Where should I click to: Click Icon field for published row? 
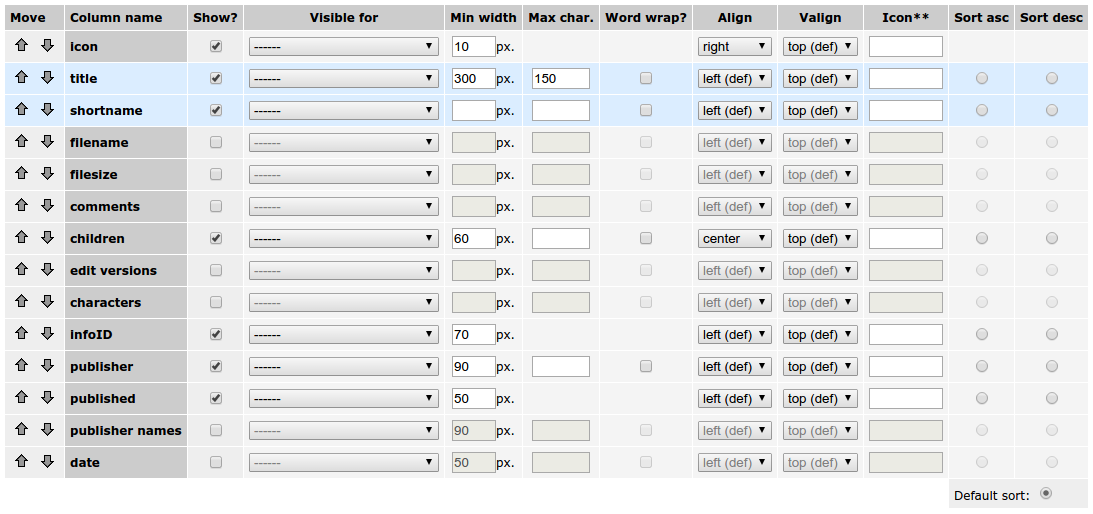(905, 399)
